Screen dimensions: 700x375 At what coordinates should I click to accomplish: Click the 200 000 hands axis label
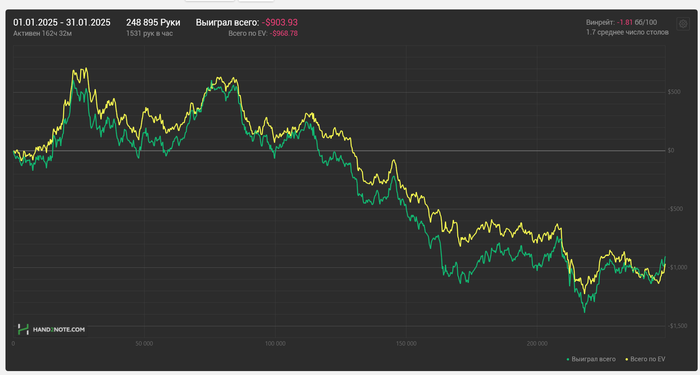(x=537, y=344)
